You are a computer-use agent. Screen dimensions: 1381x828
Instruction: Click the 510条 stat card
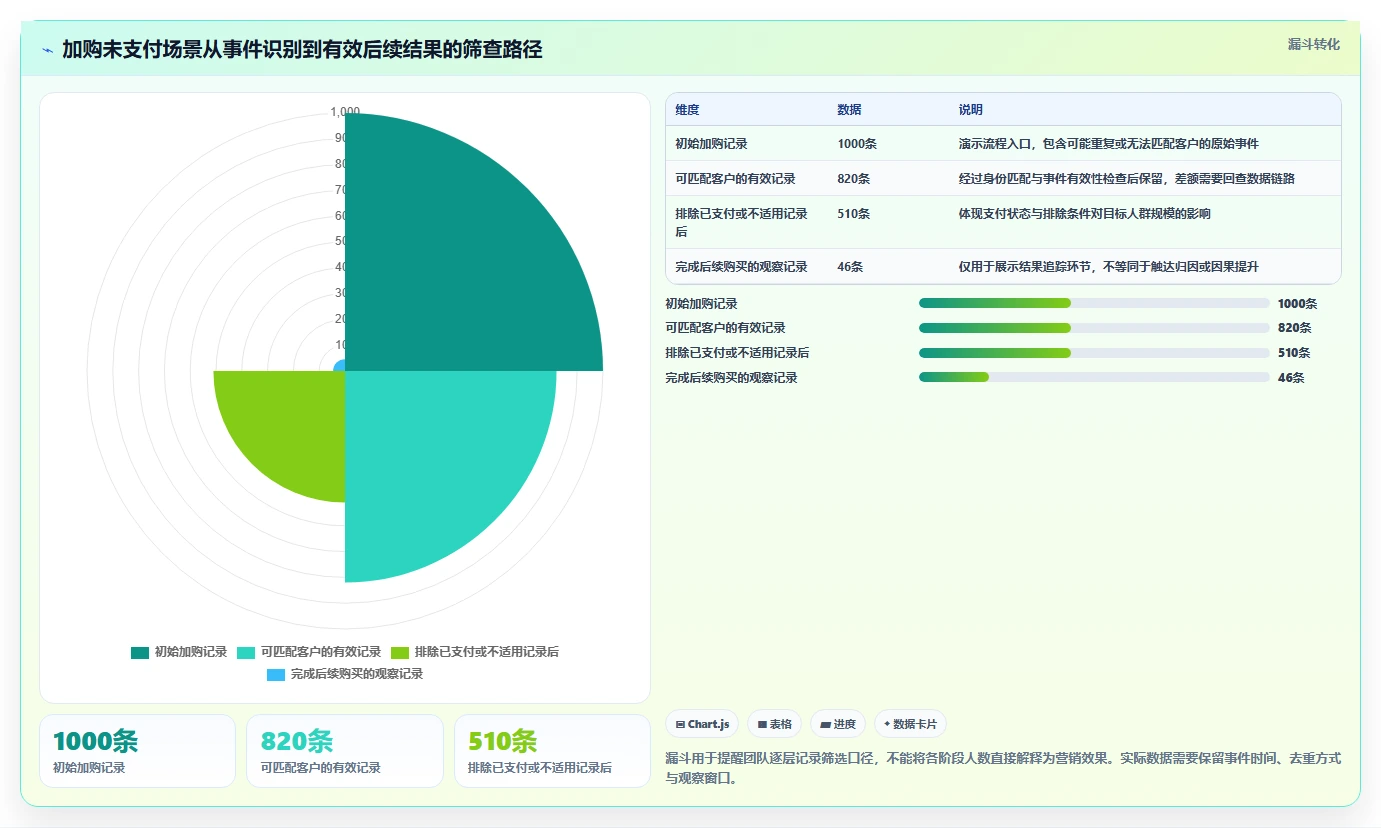[552, 751]
